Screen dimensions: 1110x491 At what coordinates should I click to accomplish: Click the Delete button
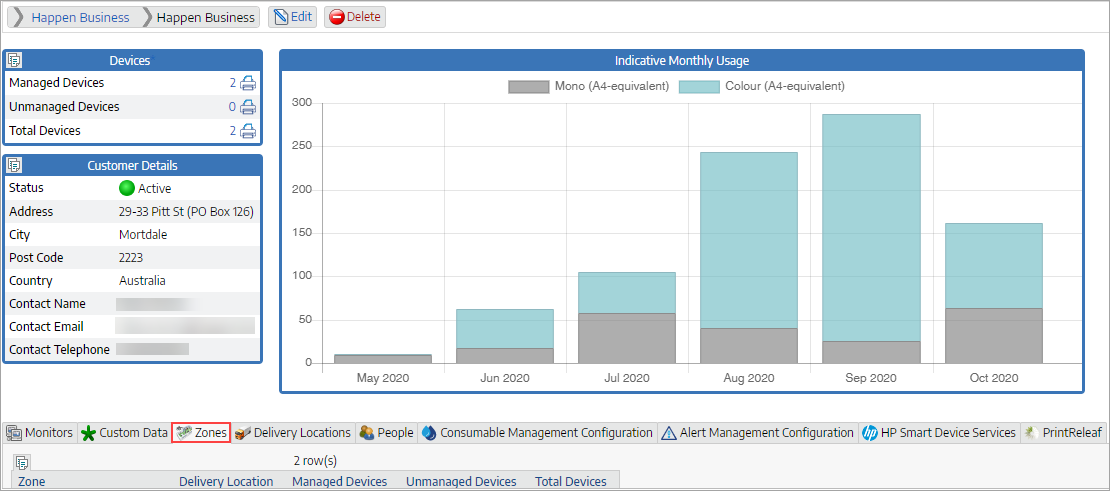coord(354,17)
